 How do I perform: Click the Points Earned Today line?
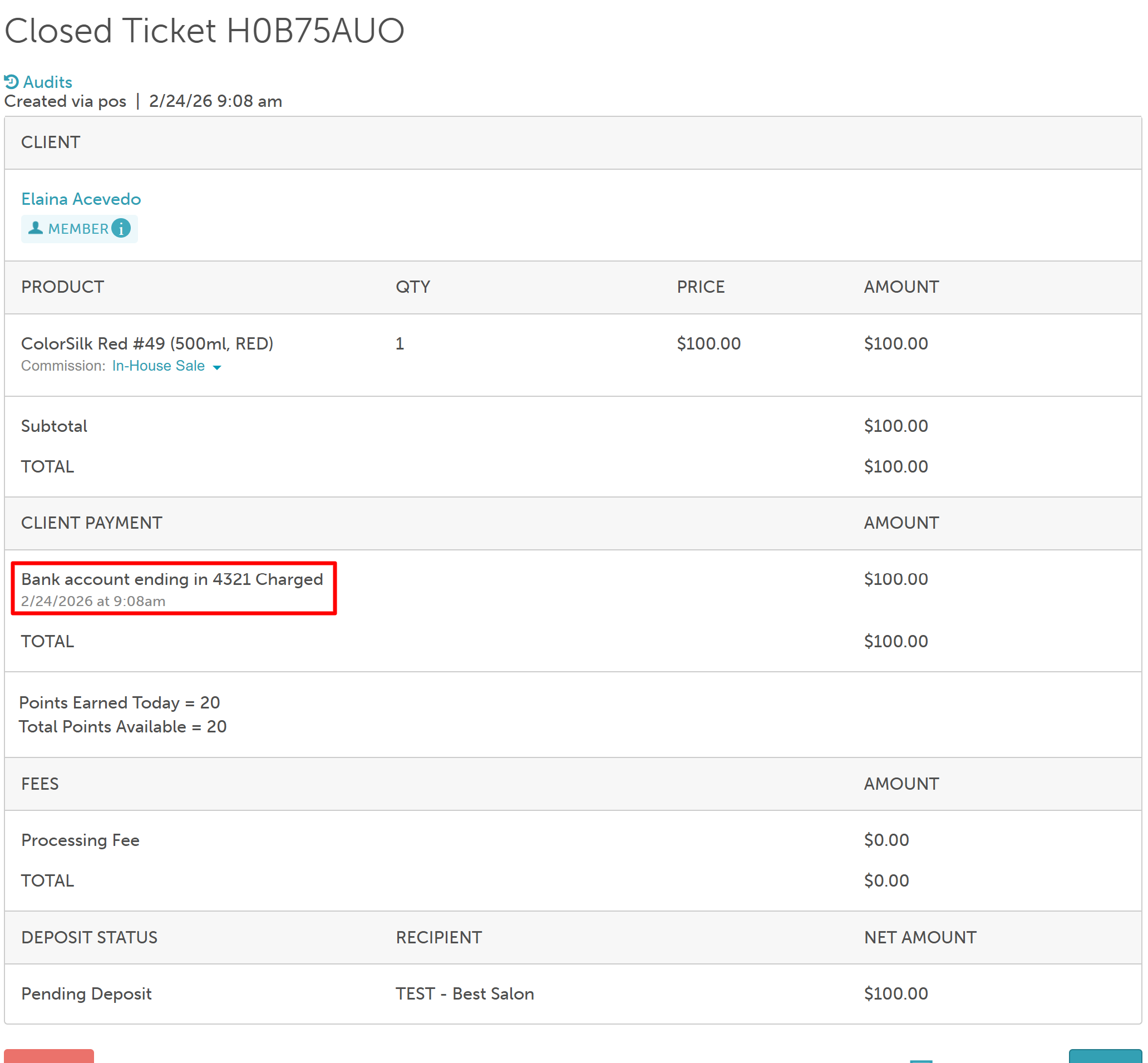pos(120,703)
